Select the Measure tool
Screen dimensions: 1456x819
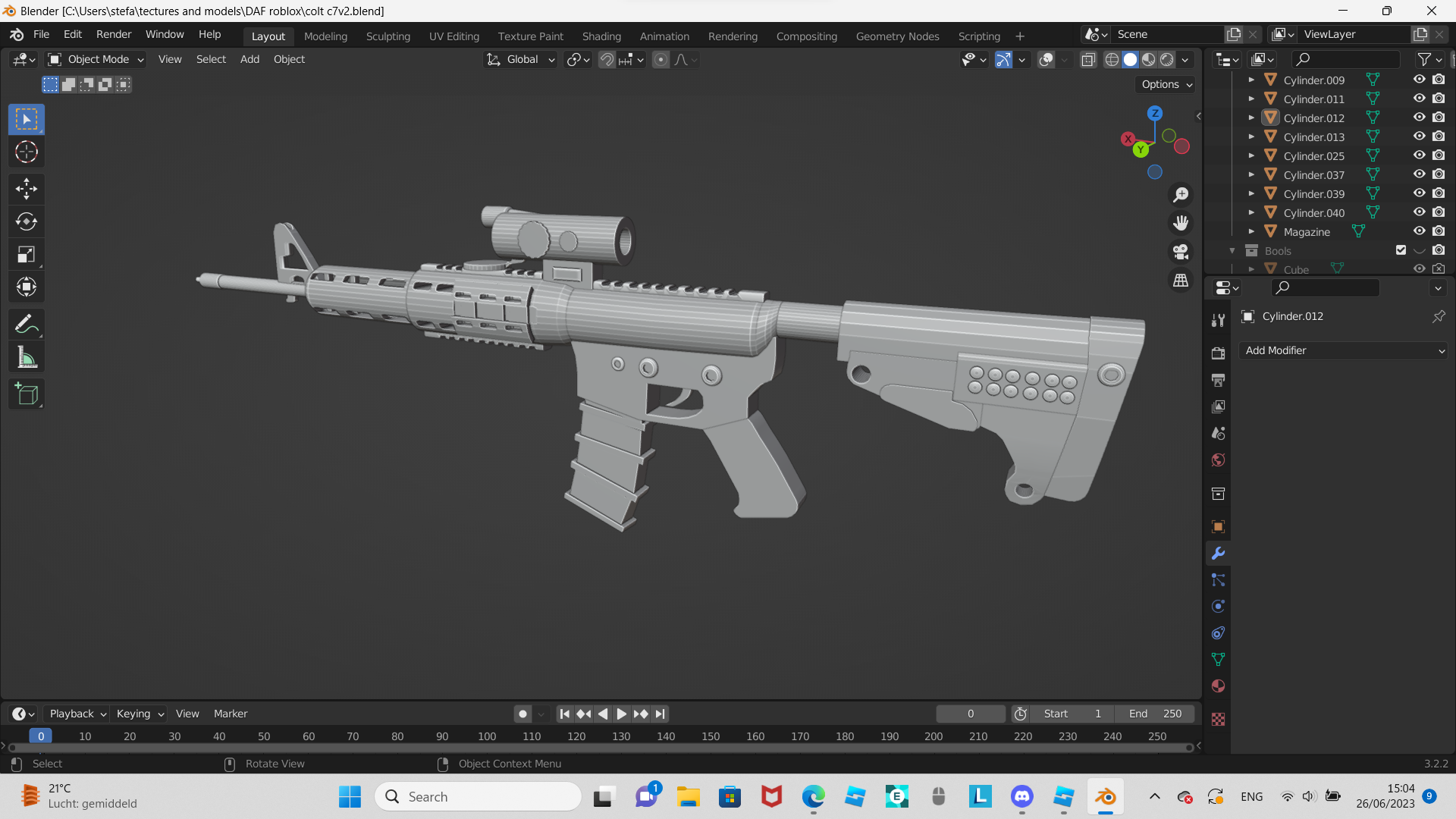click(26, 356)
